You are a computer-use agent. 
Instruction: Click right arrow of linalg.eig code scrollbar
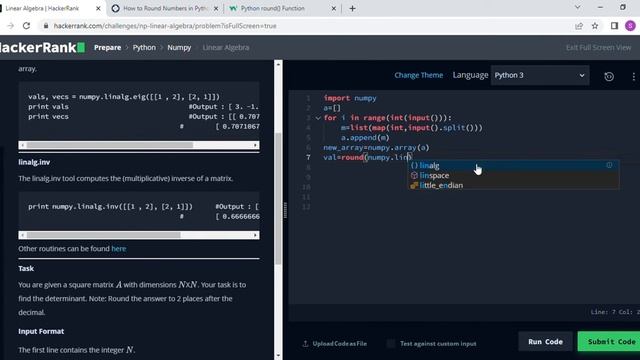256,145
